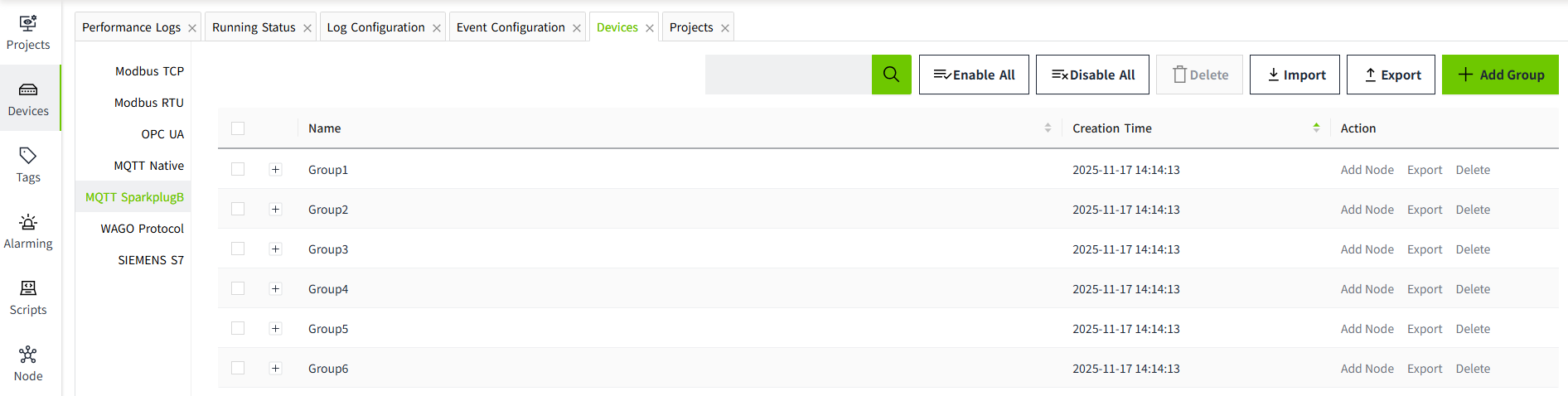Tick the checkbox for Group4
Screen dimensions: 1568x396
238,288
